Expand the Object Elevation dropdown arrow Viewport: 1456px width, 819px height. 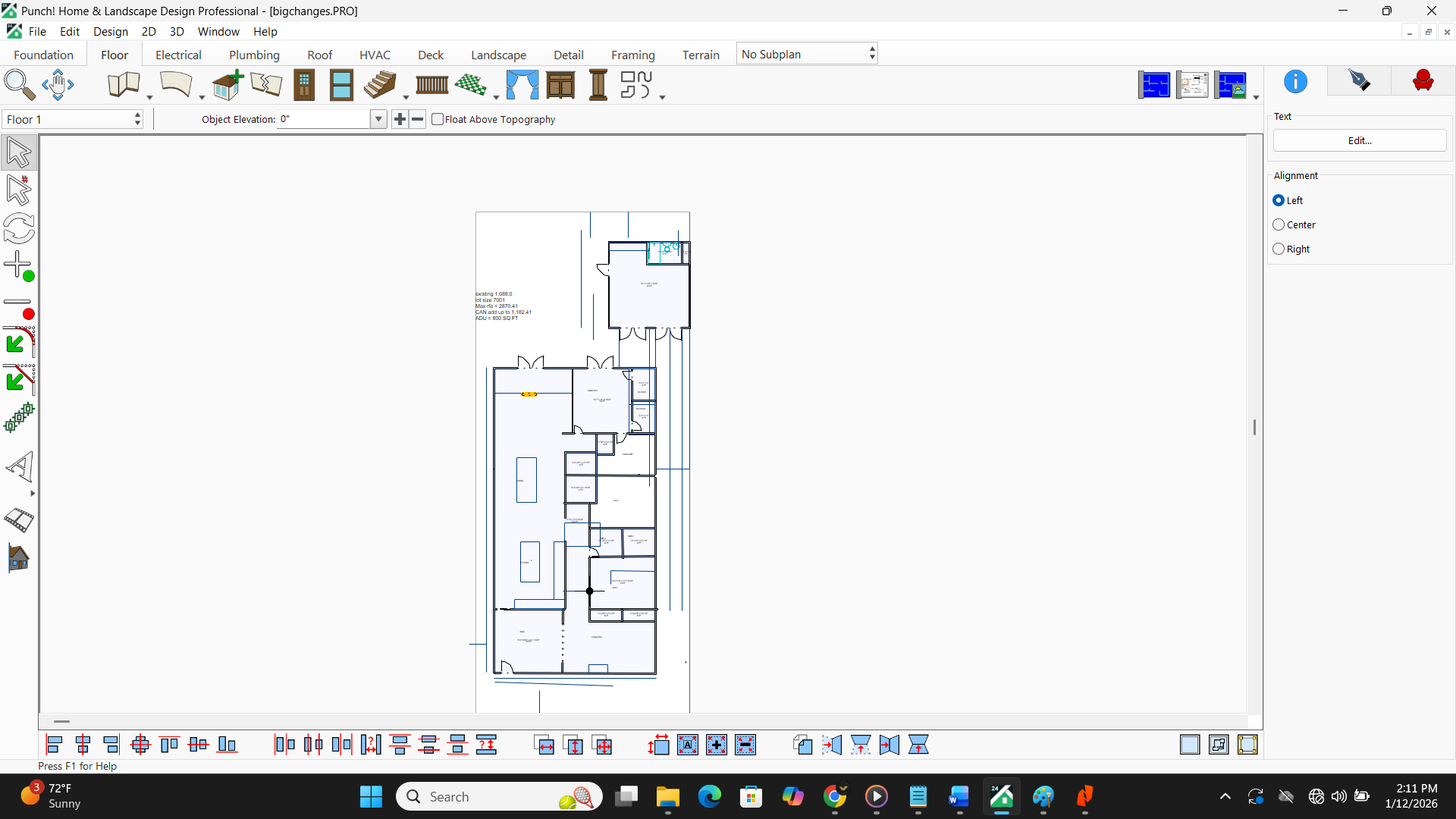(378, 119)
